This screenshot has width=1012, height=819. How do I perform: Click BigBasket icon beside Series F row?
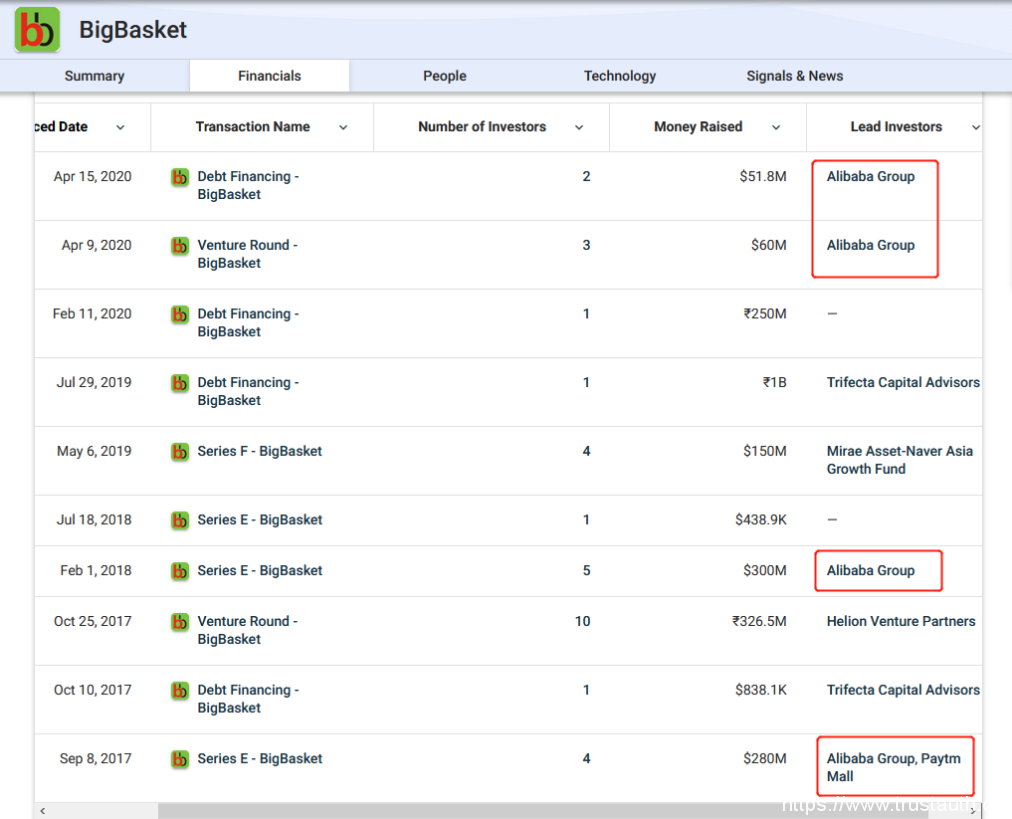(180, 452)
